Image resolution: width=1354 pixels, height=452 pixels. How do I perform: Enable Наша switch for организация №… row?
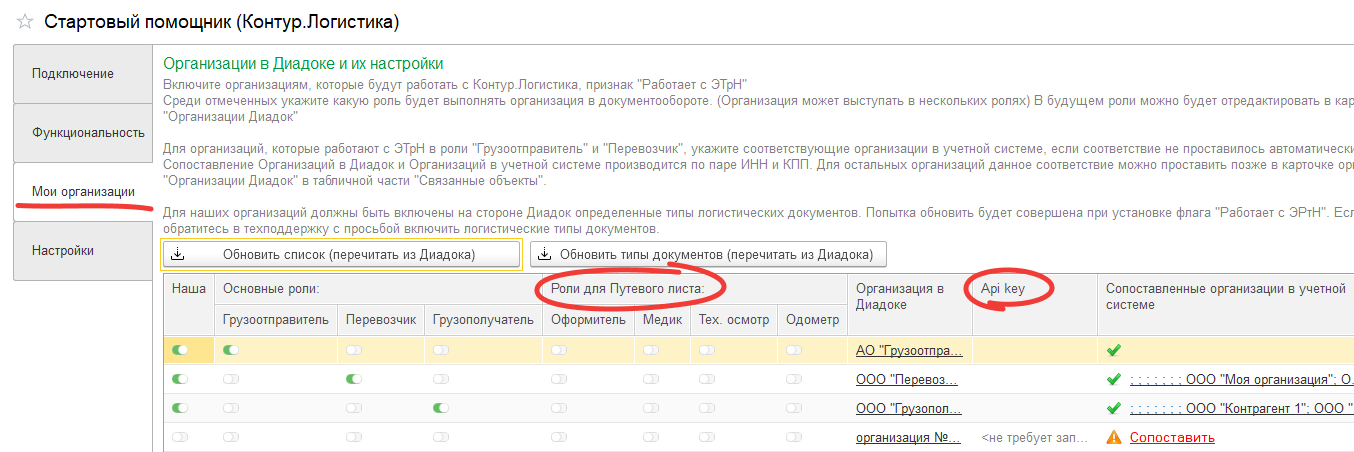click(x=180, y=438)
